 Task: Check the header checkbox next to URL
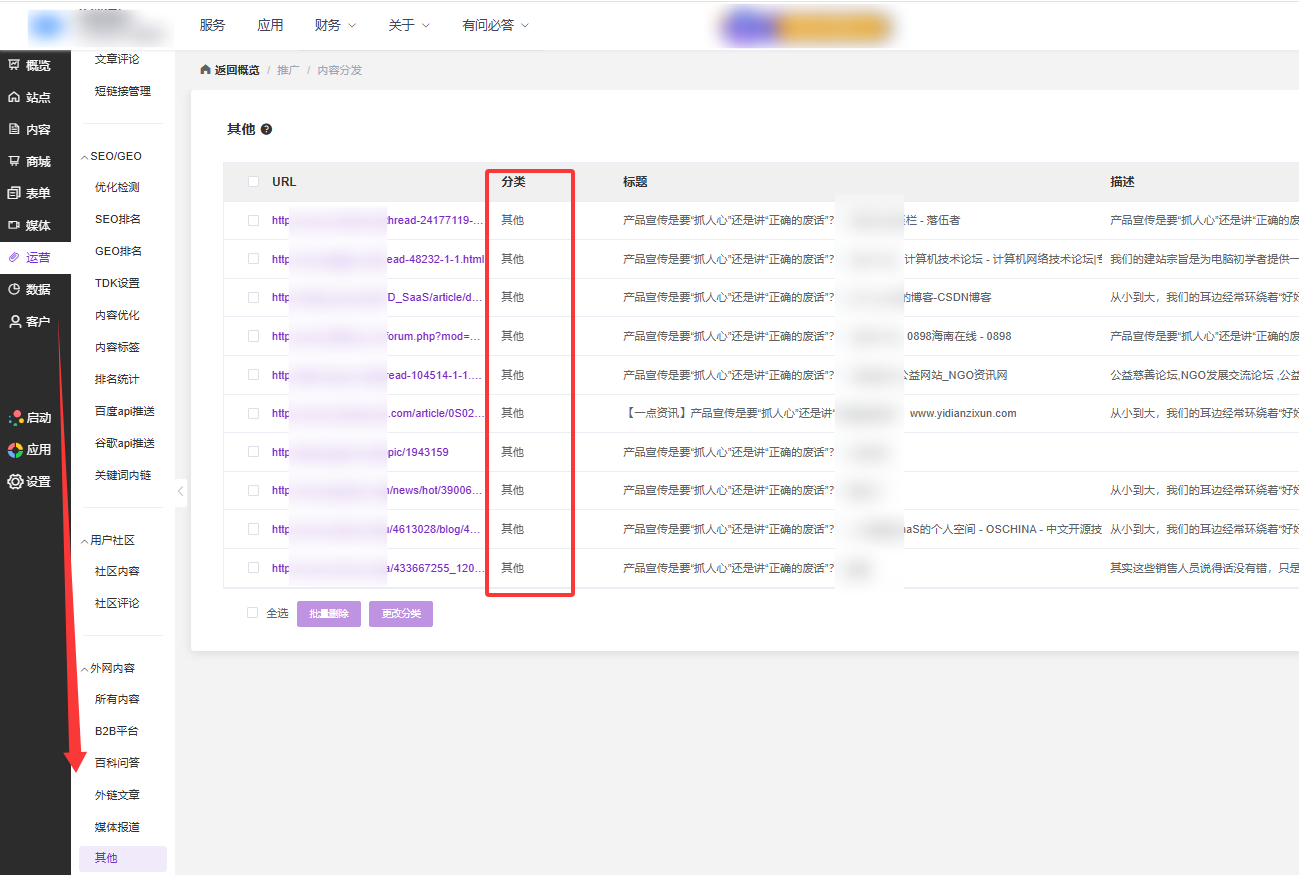tap(253, 182)
